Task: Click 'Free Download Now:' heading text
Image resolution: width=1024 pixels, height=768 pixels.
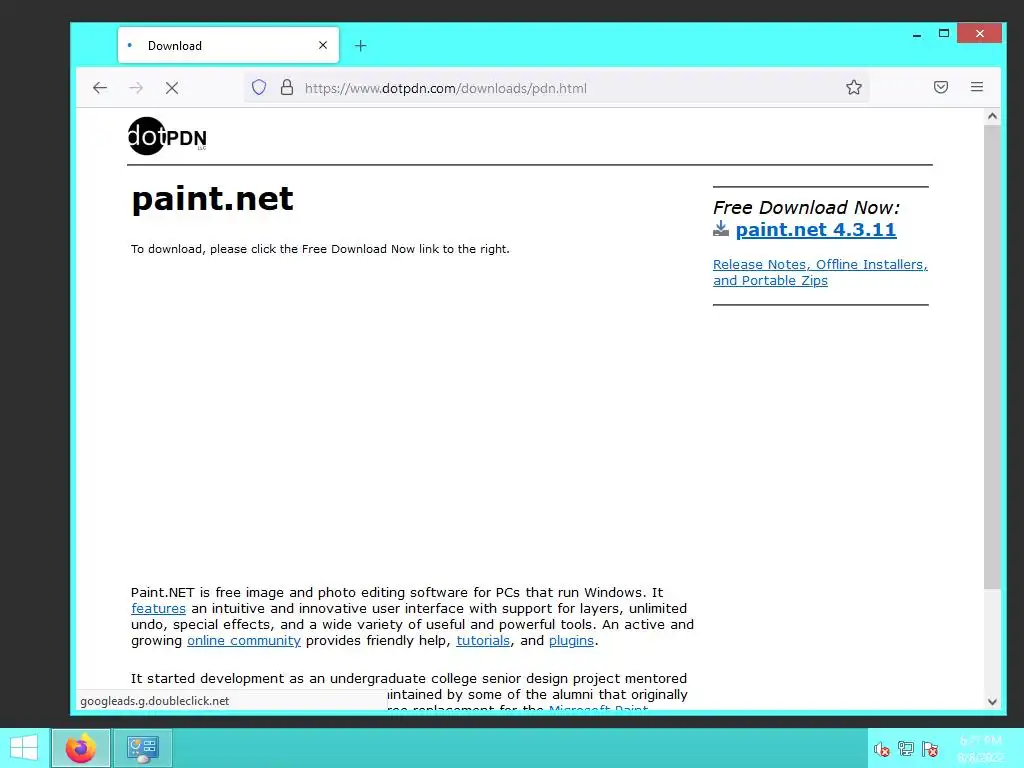Action: coord(807,208)
